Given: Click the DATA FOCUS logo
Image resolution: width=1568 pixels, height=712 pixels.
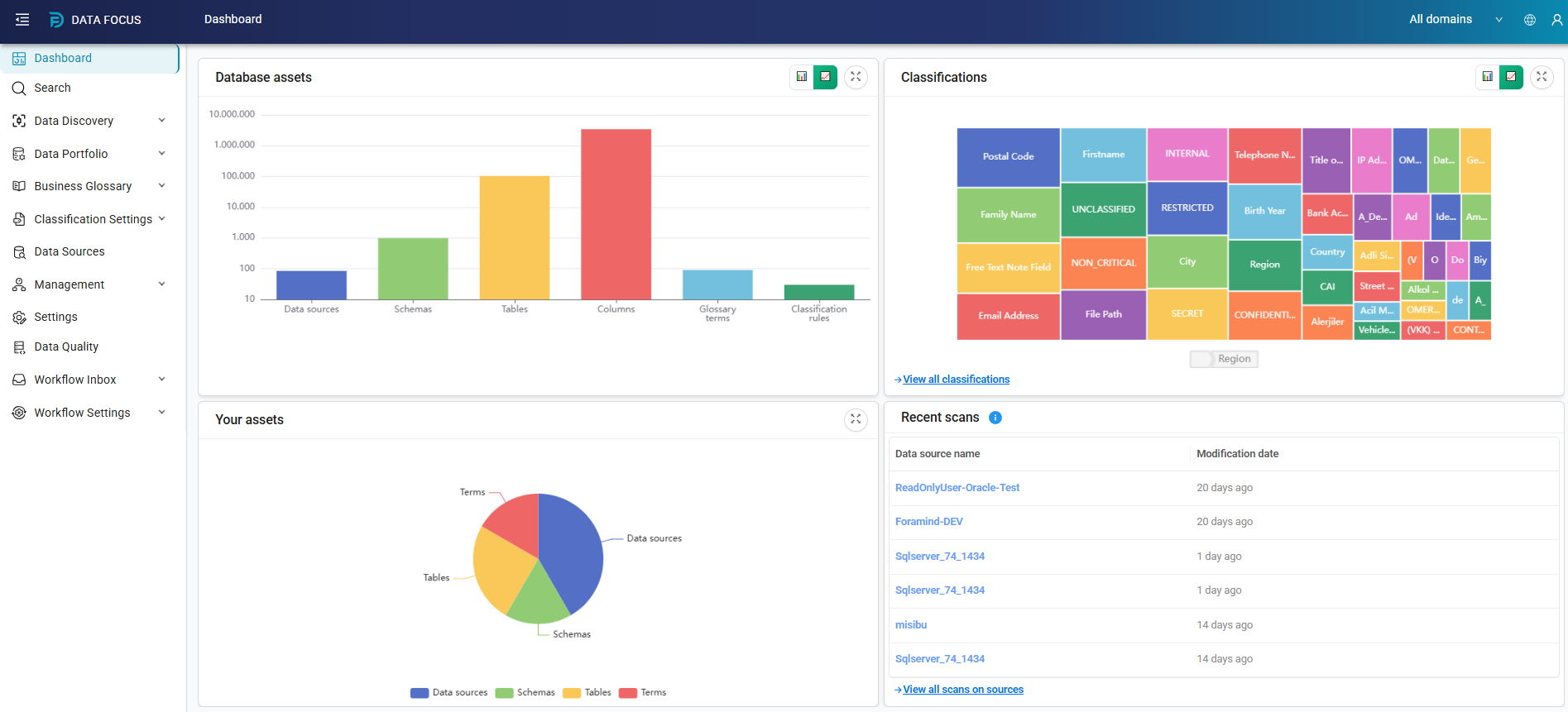Looking at the screenshot, I should (95, 20).
